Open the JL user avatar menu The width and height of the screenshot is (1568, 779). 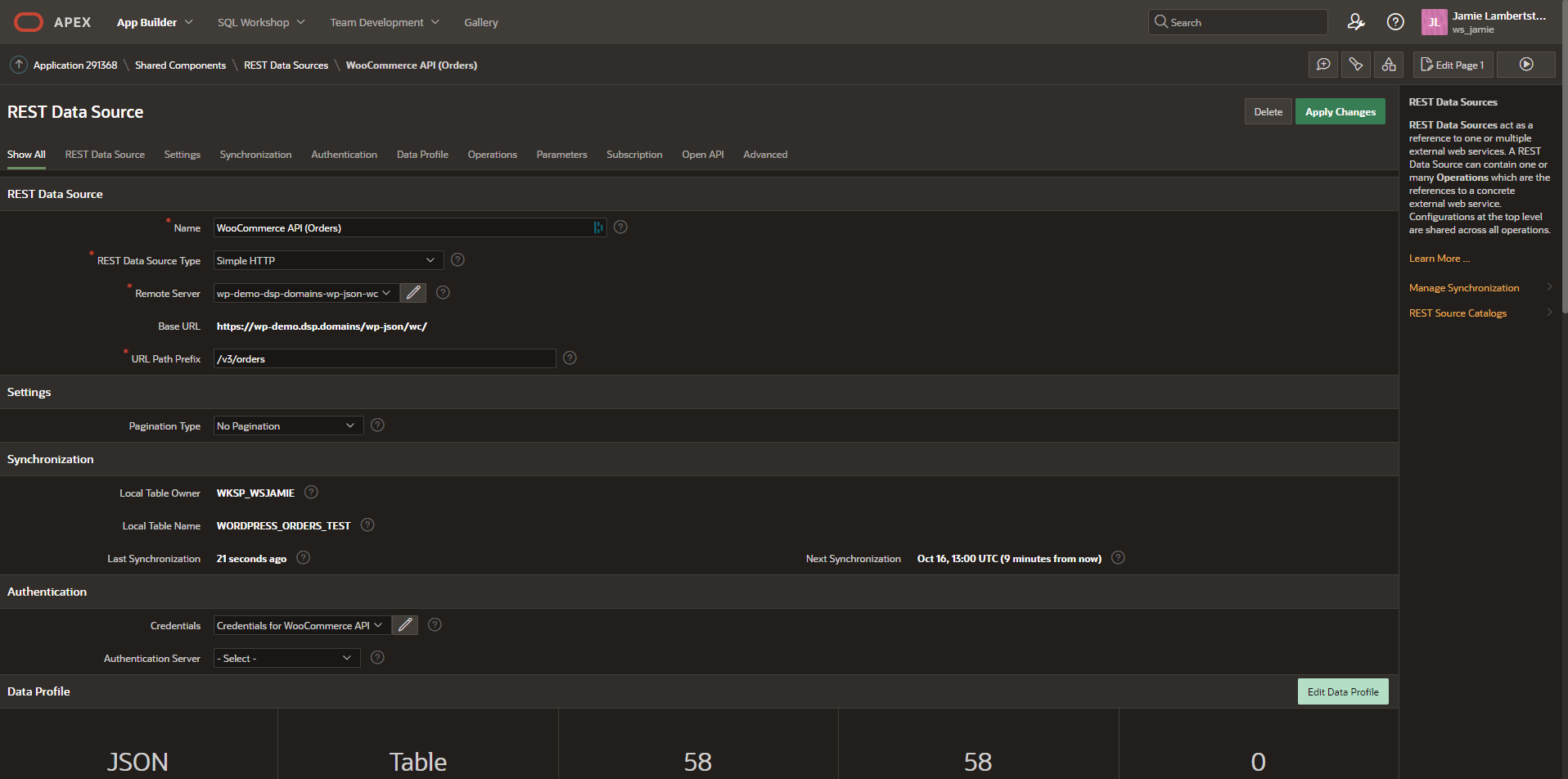tap(1434, 22)
